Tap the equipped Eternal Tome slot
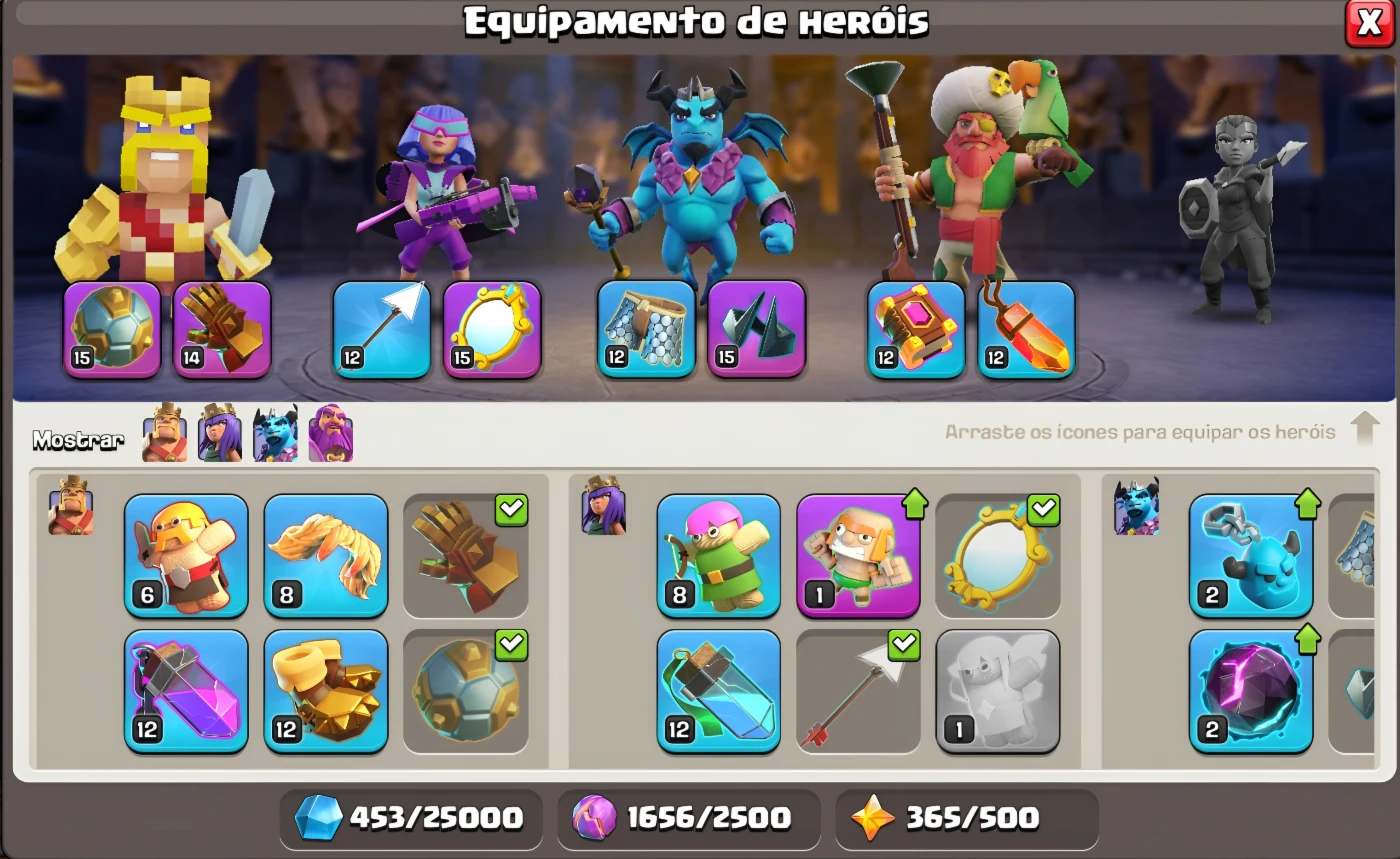The height and width of the screenshot is (859, 1400). [916, 329]
